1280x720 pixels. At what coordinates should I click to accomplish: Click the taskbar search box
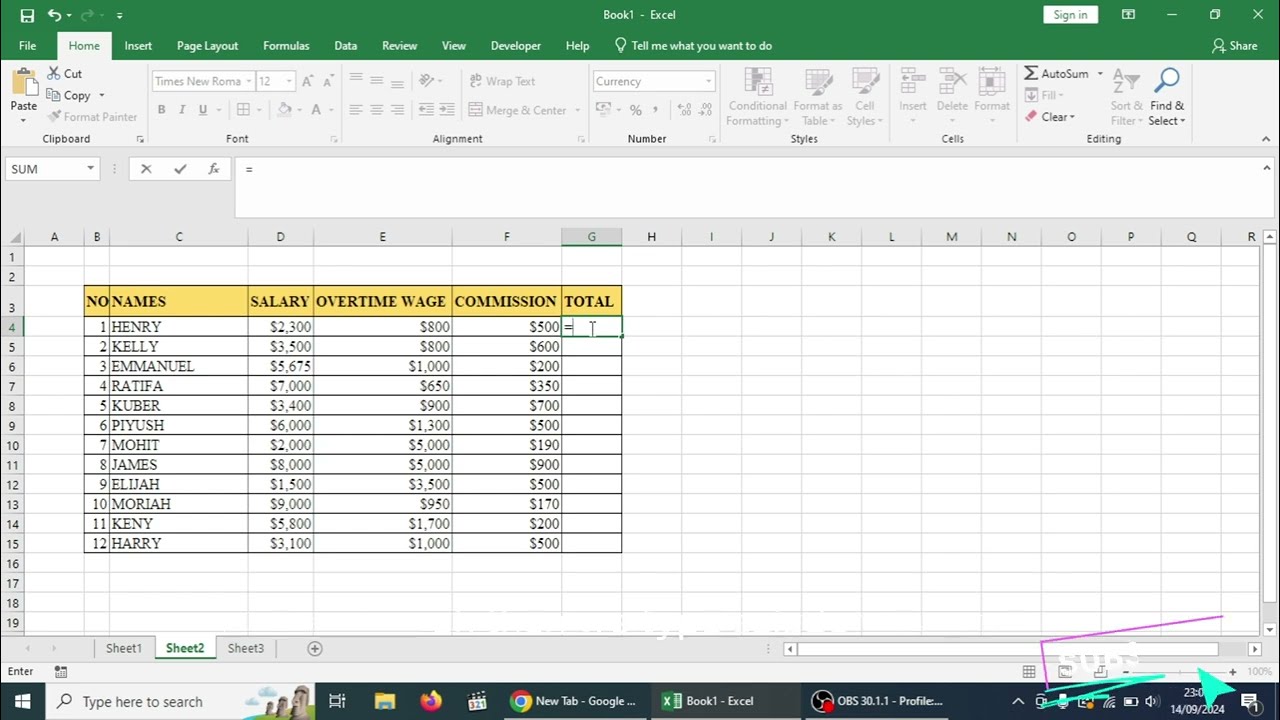click(x=180, y=701)
